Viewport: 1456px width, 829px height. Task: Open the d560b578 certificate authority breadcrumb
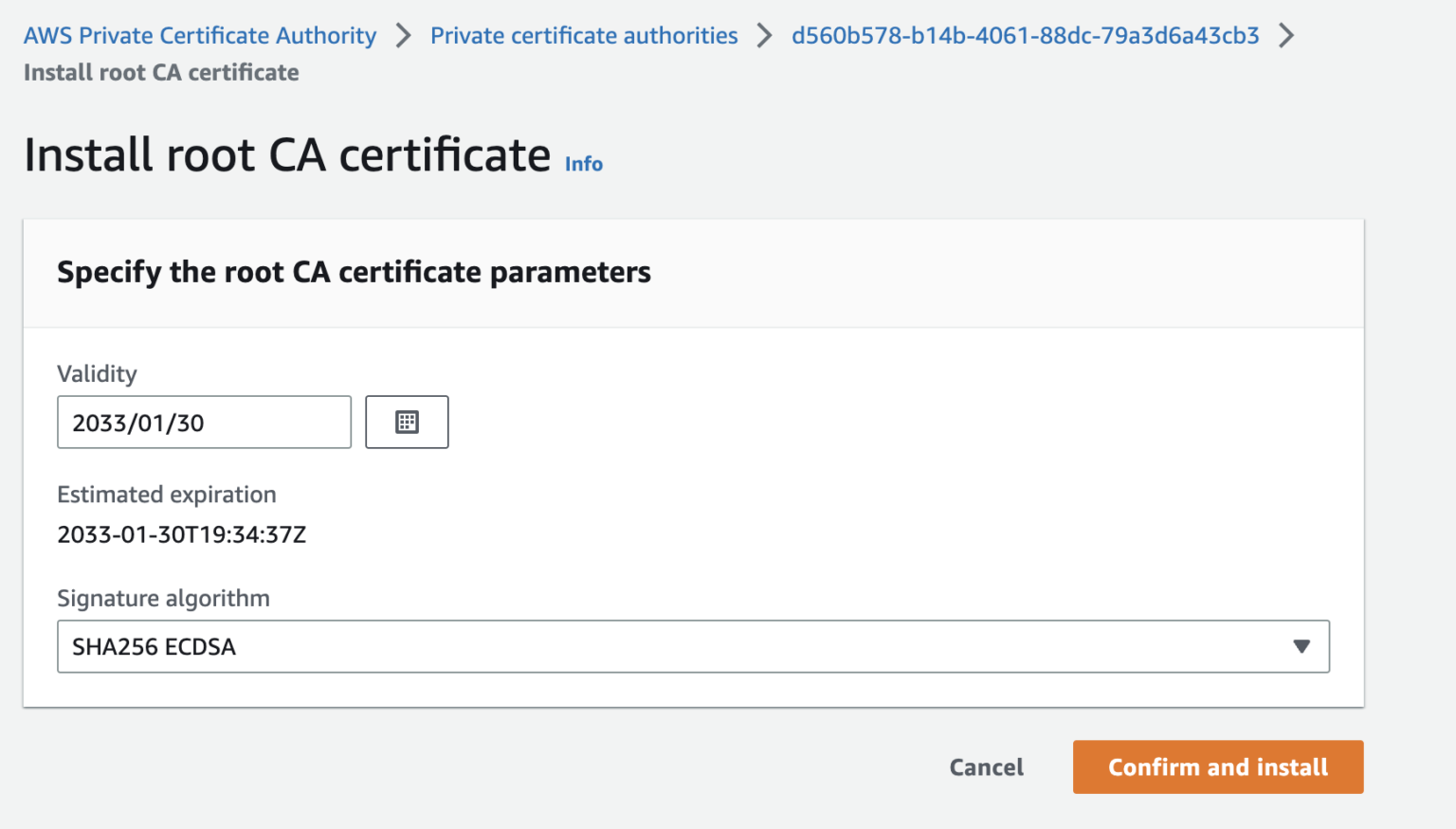click(1027, 35)
